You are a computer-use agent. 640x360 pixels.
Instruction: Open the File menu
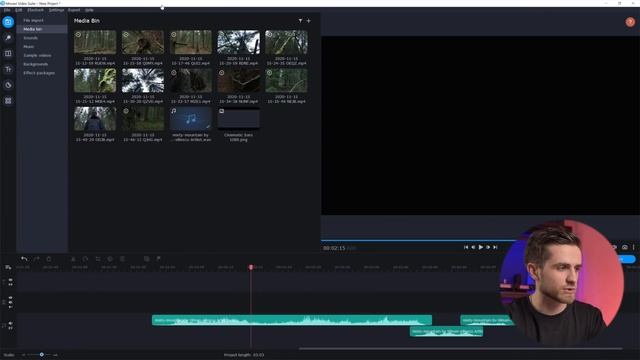7,10
